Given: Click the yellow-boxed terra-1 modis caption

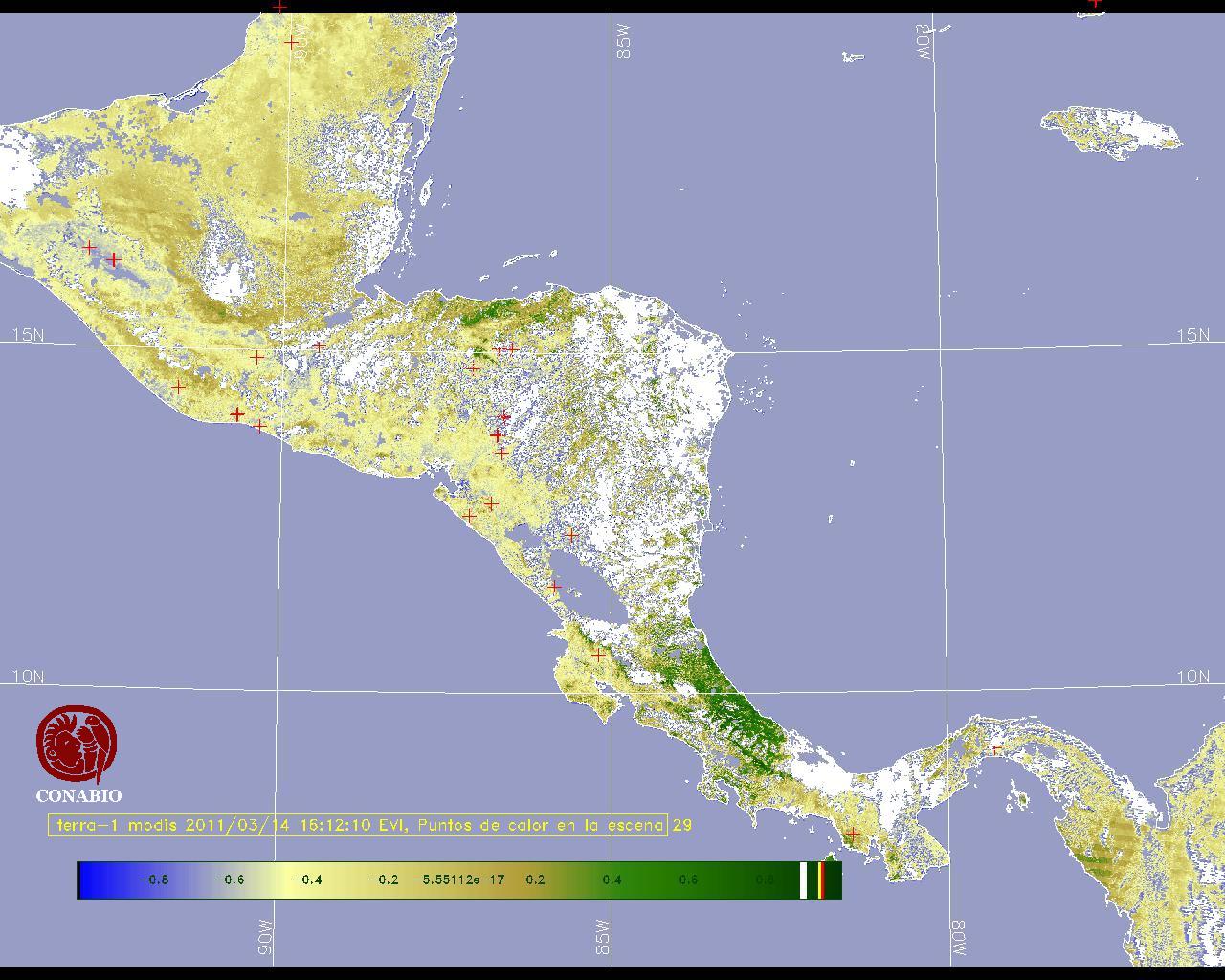Looking at the screenshot, I should click(358, 825).
